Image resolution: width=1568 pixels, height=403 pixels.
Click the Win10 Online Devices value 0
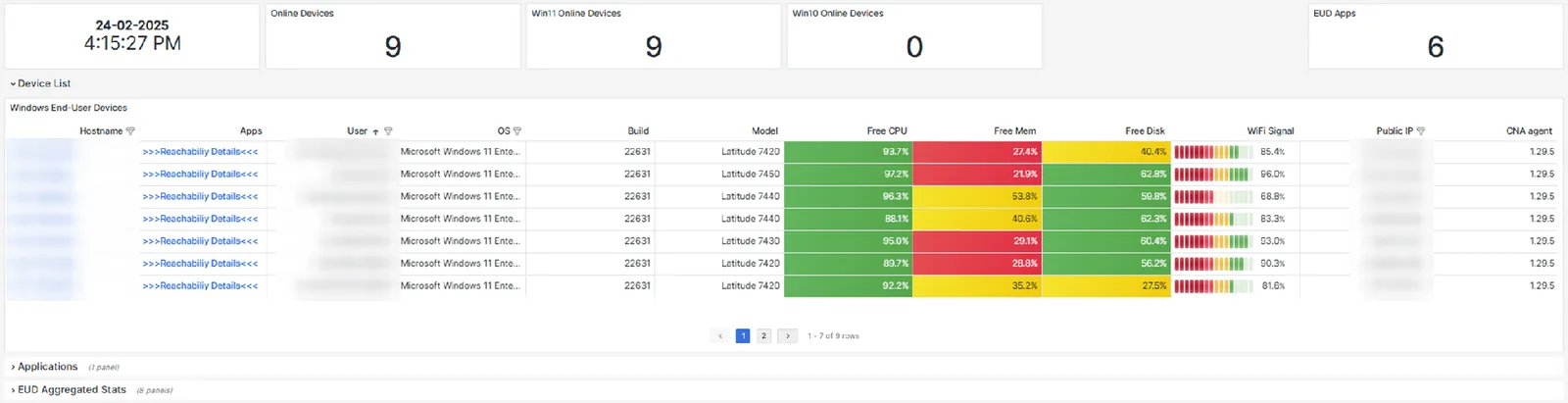coord(914,47)
